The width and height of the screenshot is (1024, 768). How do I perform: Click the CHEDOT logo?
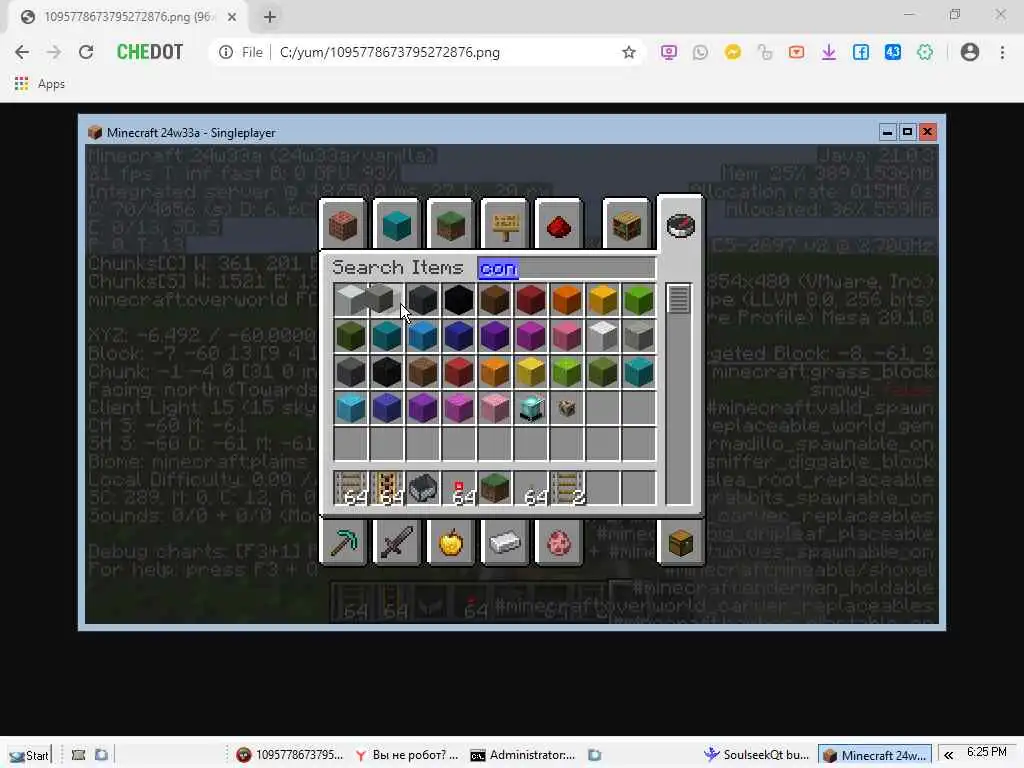[x=150, y=52]
